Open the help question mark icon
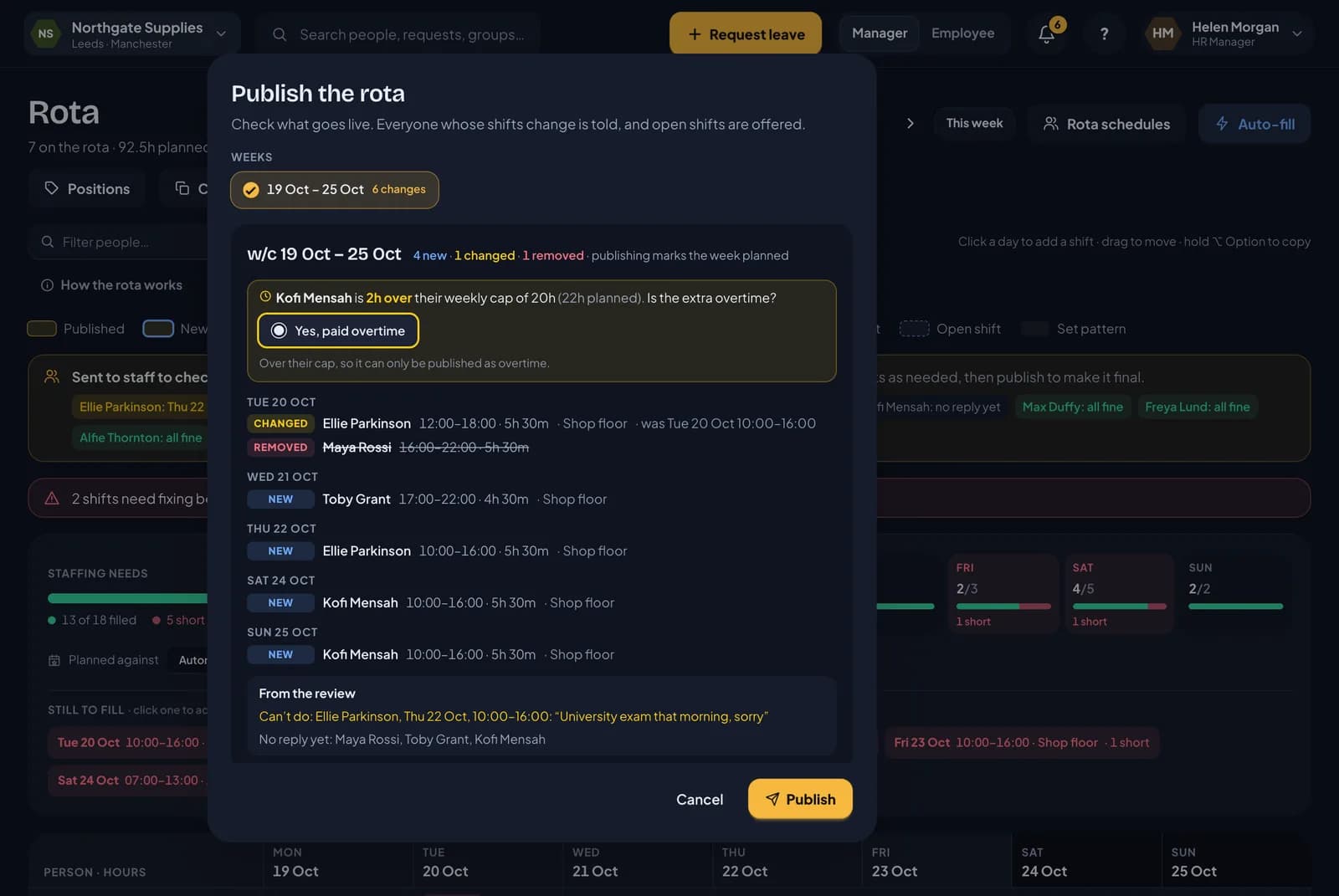 [1104, 33]
